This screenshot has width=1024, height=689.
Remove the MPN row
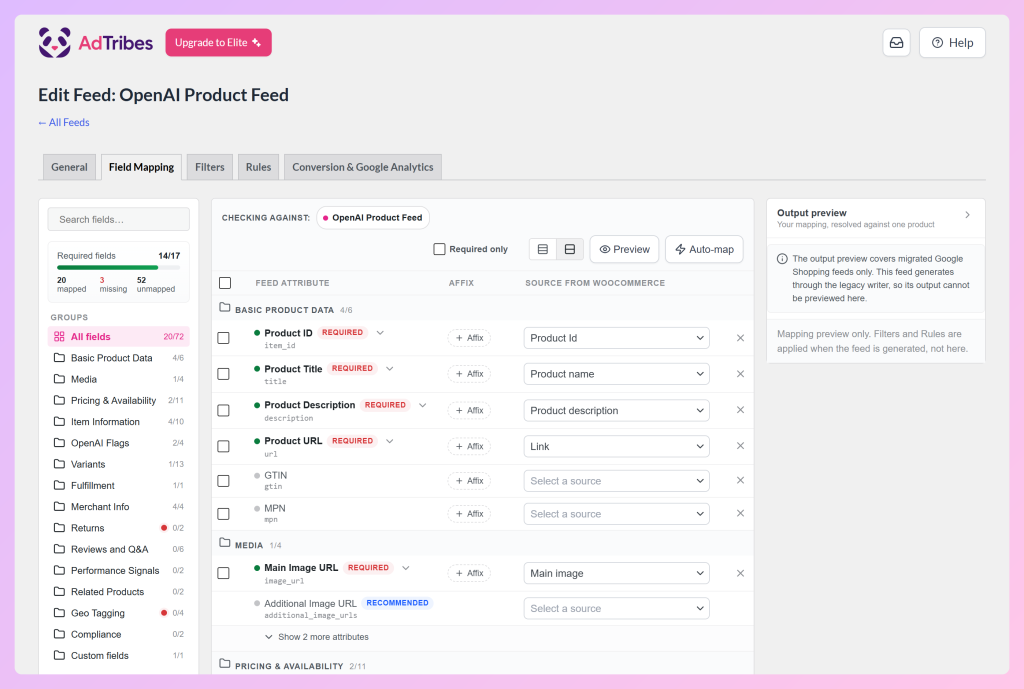740,514
